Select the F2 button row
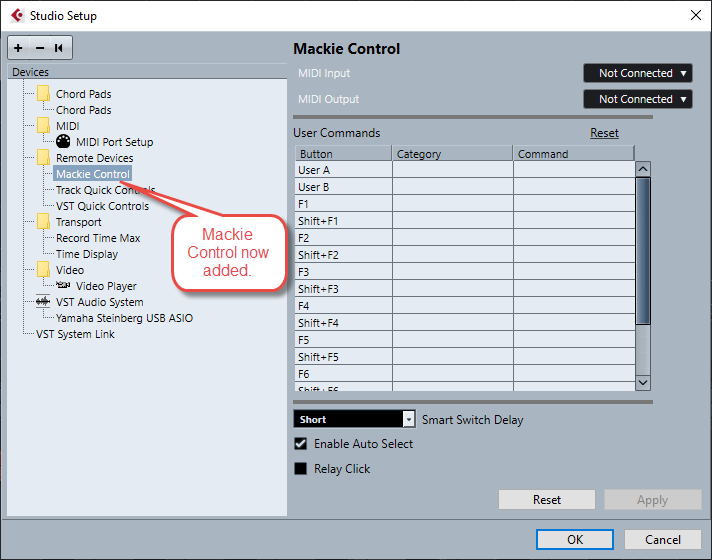Viewport: 712px width, 560px height. click(465, 238)
